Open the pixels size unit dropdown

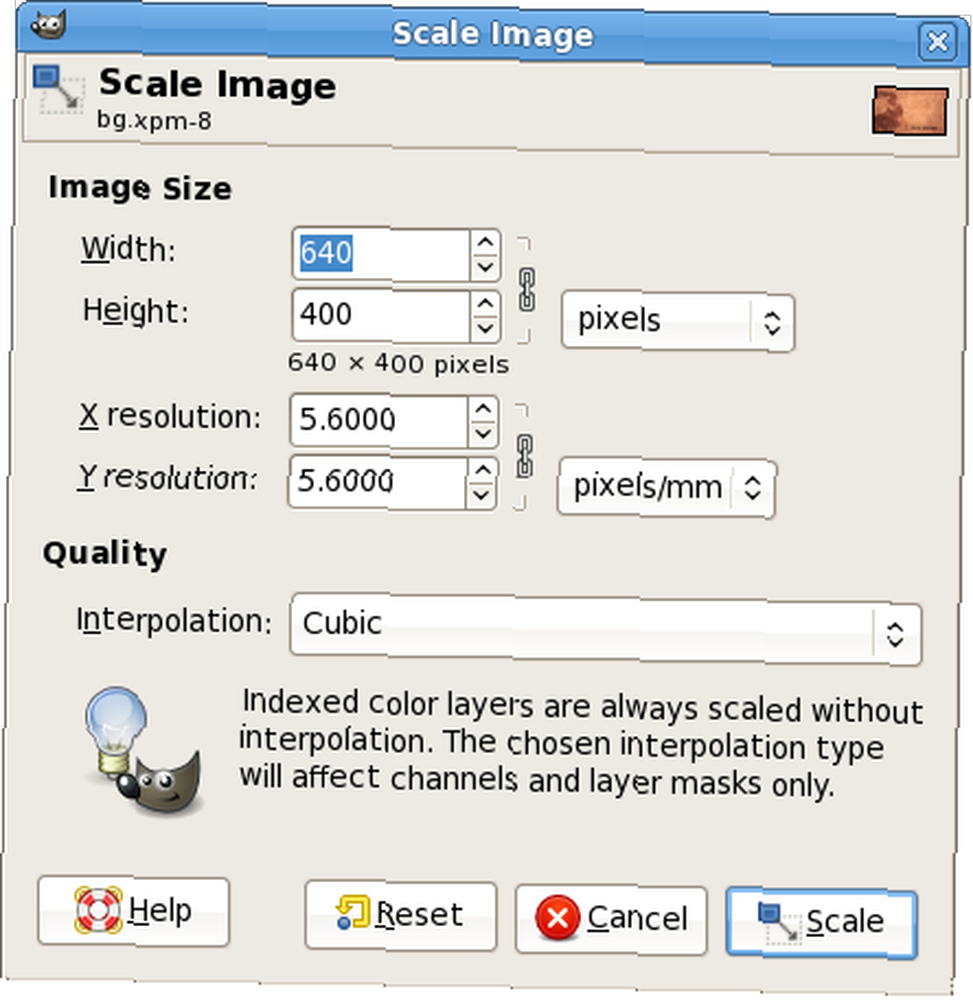pos(678,321)
